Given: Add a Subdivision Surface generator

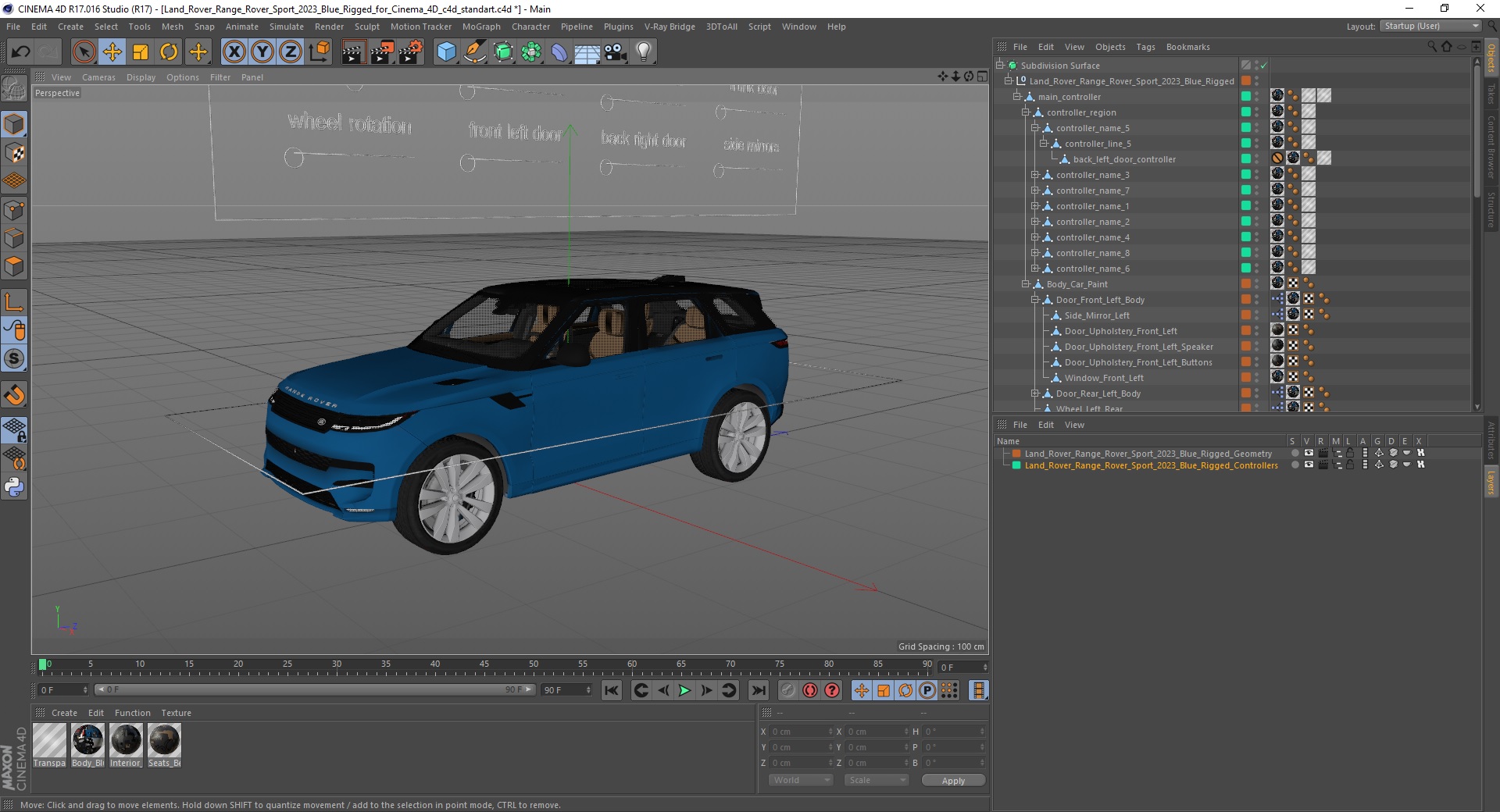Looking at the screenshot, I should tap(504, 52).
